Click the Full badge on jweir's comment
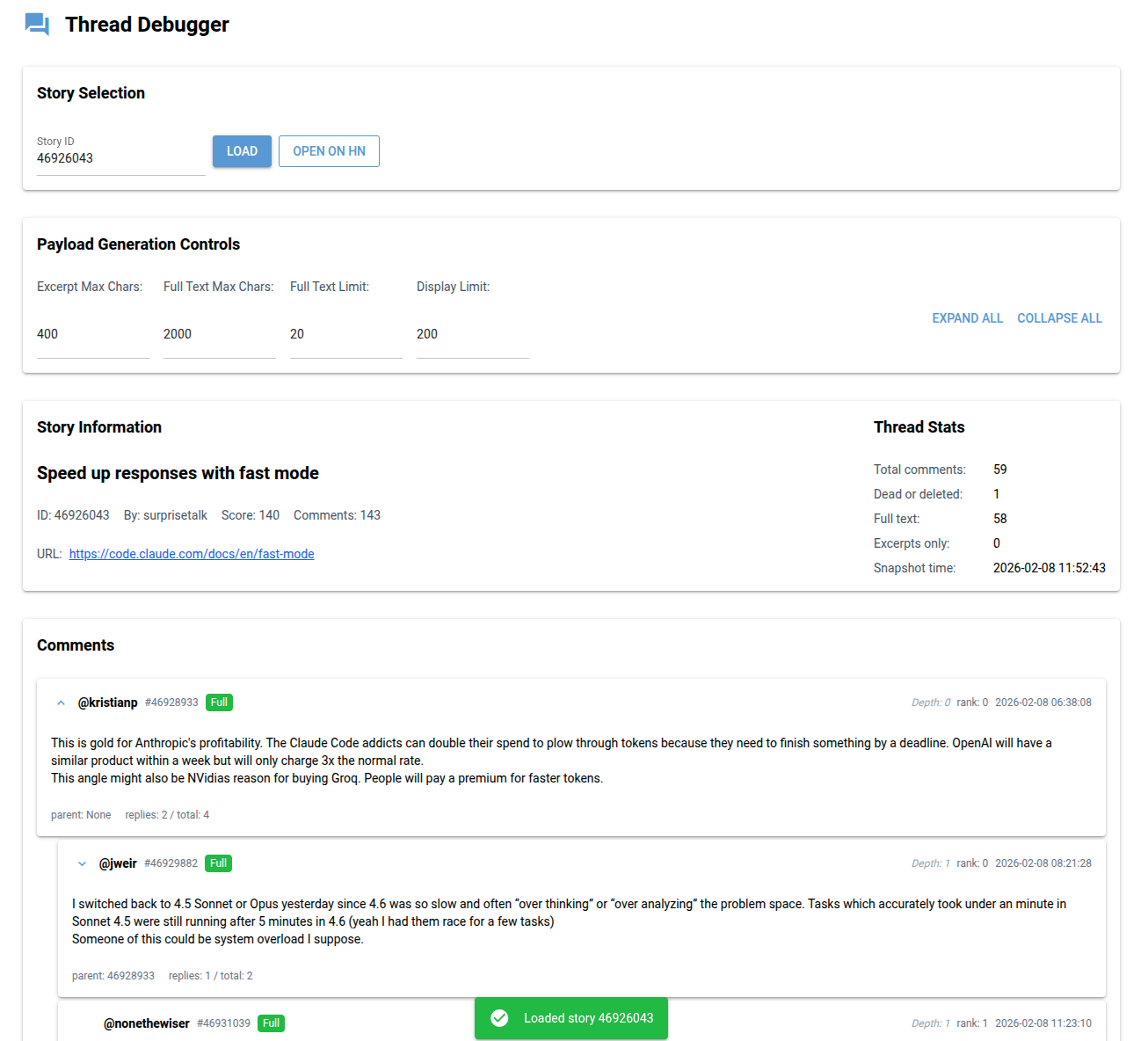The width and height of the screenshot is (1148, 1041). (x=218, y=863)
